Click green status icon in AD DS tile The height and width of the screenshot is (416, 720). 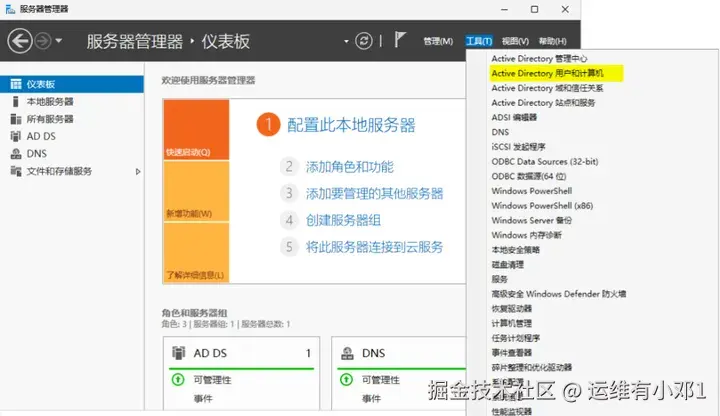[x=178, y=380]
